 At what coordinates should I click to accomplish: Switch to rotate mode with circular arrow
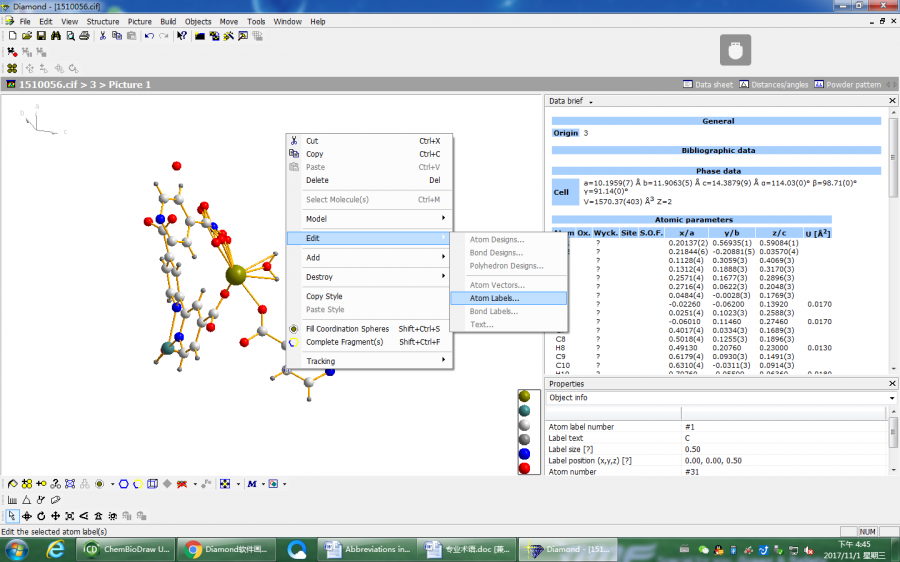[41, 516]
